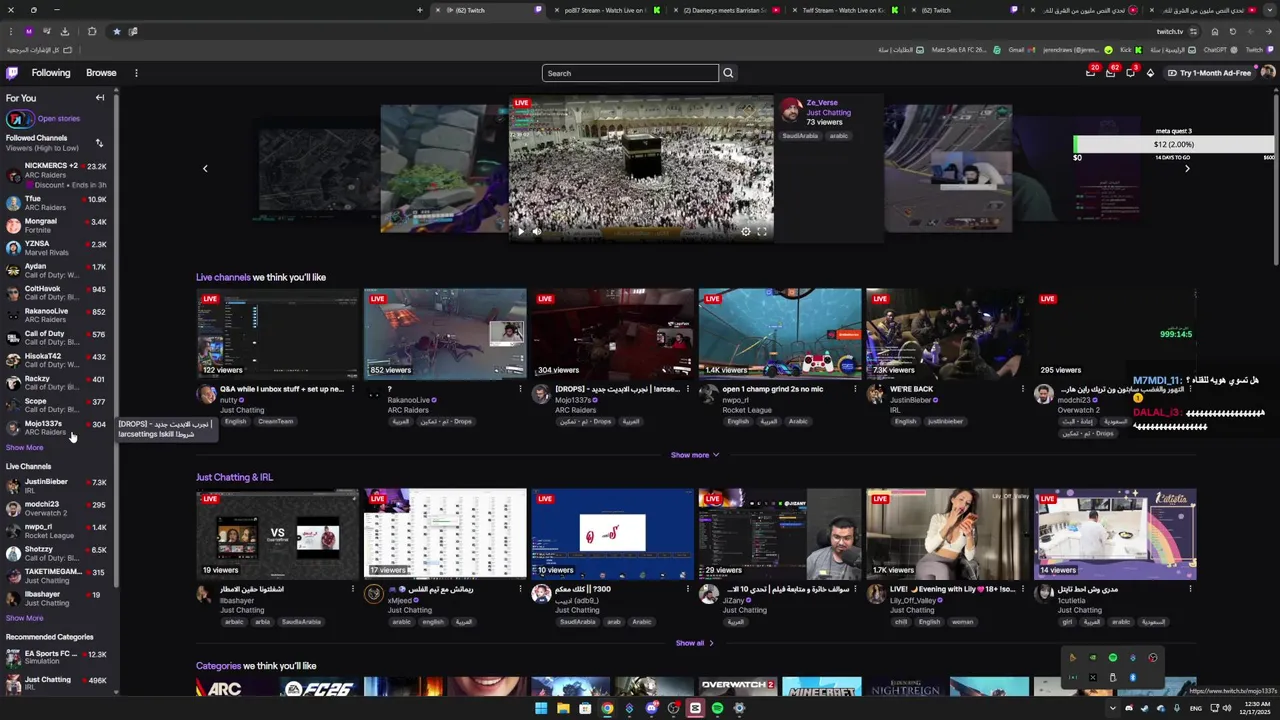Select YZNSA in followed channels
The width and height of the screenshot is (1280, 720).
pos(57,248)
